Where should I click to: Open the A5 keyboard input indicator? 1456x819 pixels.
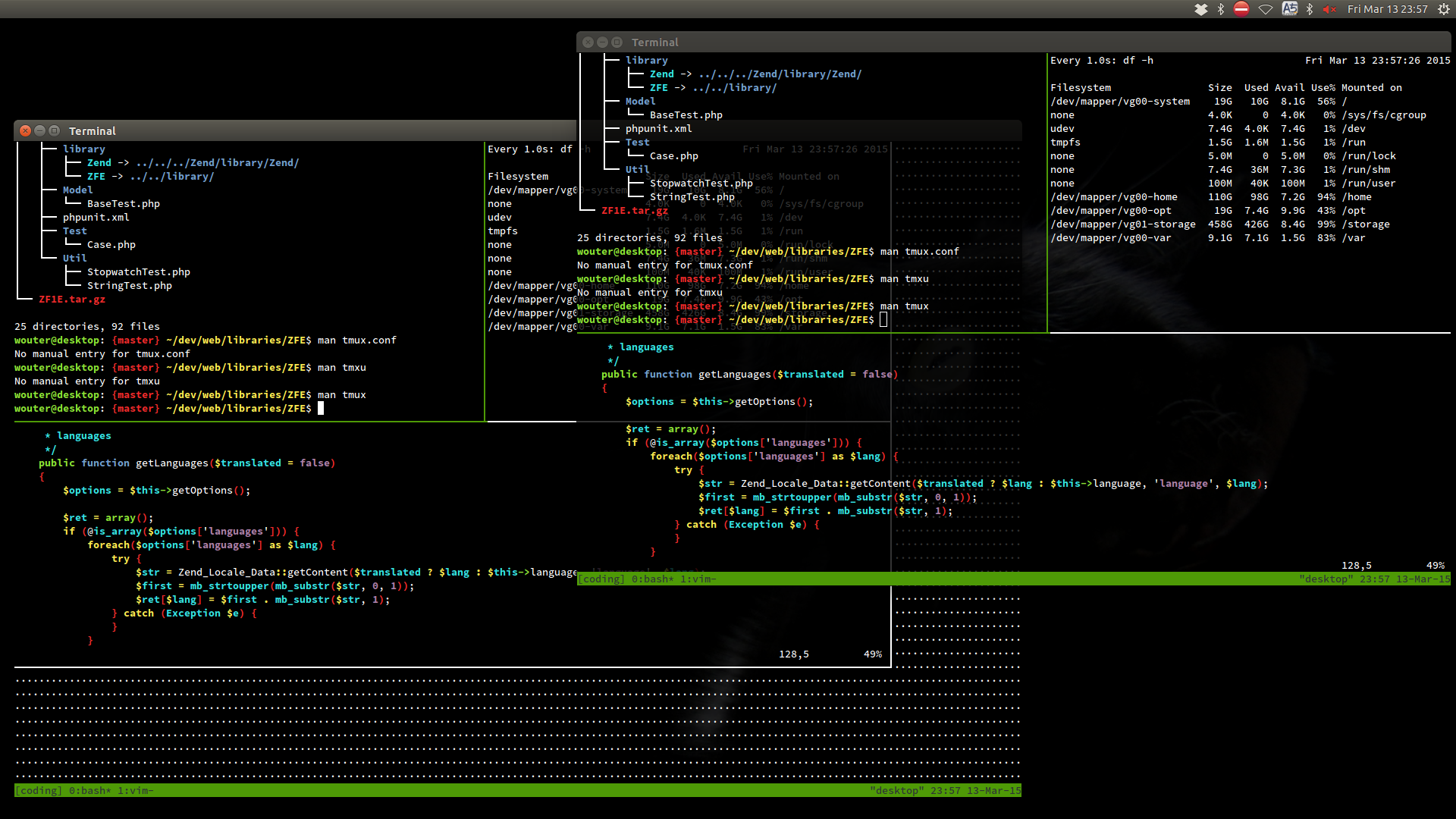point(1289,9)
